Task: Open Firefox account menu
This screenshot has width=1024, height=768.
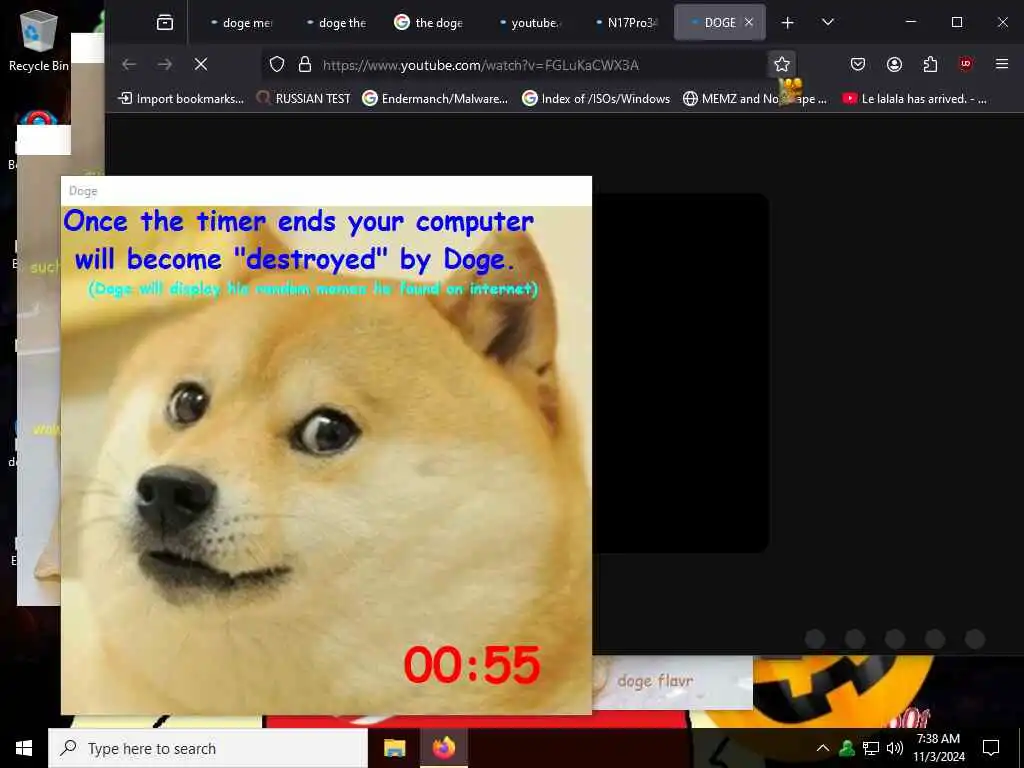Action: pos(894,64)
